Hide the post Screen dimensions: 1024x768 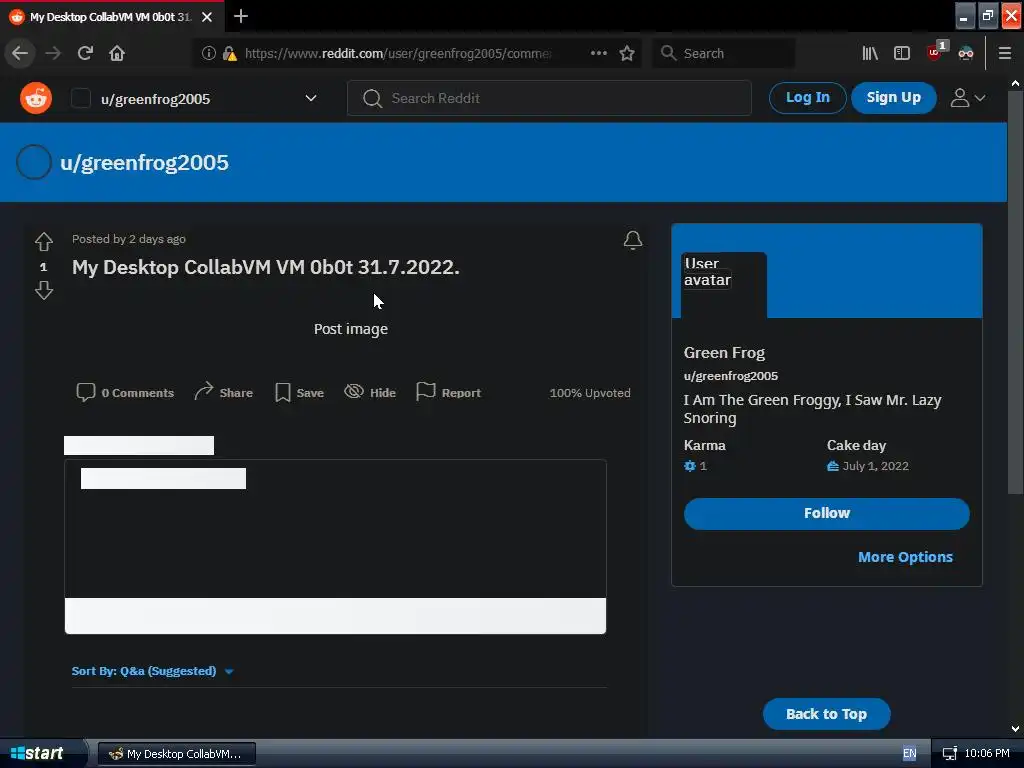(370, 392)
